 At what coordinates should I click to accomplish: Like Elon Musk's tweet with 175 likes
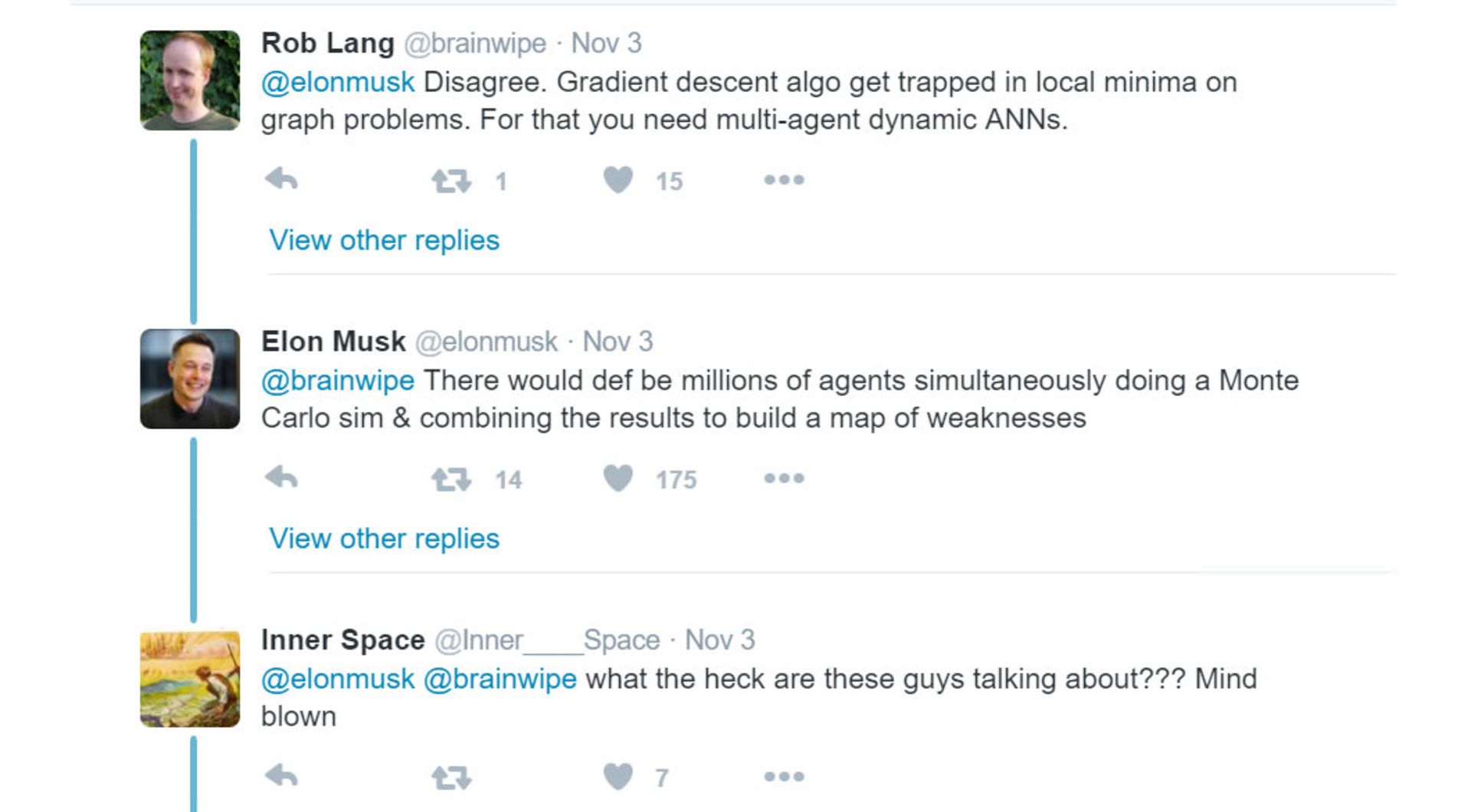point(618,478)
